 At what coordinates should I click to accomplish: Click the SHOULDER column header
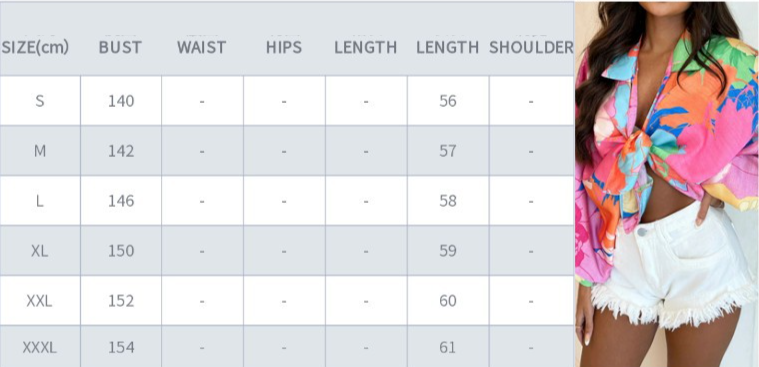(x=531, y=47)
